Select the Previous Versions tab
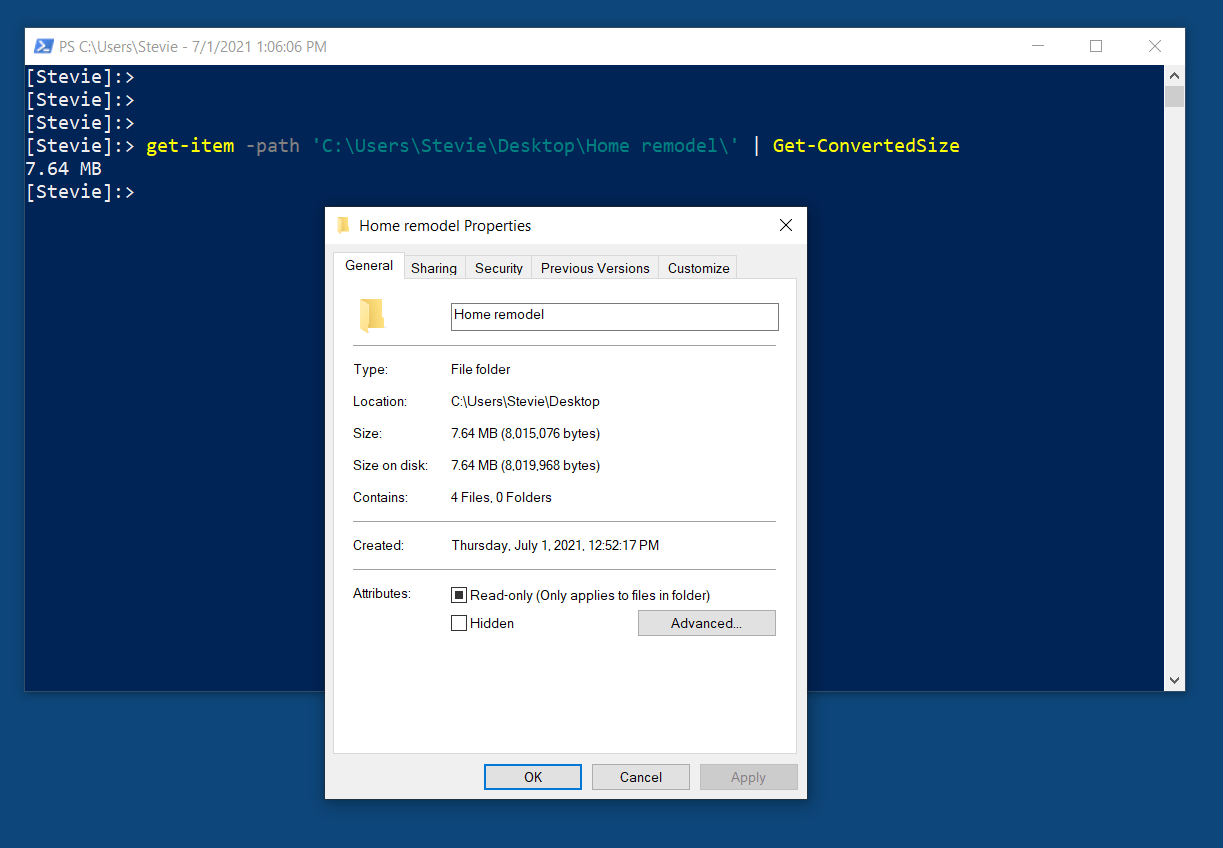Viewport: 1223px width, 848px height. click(594, 267)
